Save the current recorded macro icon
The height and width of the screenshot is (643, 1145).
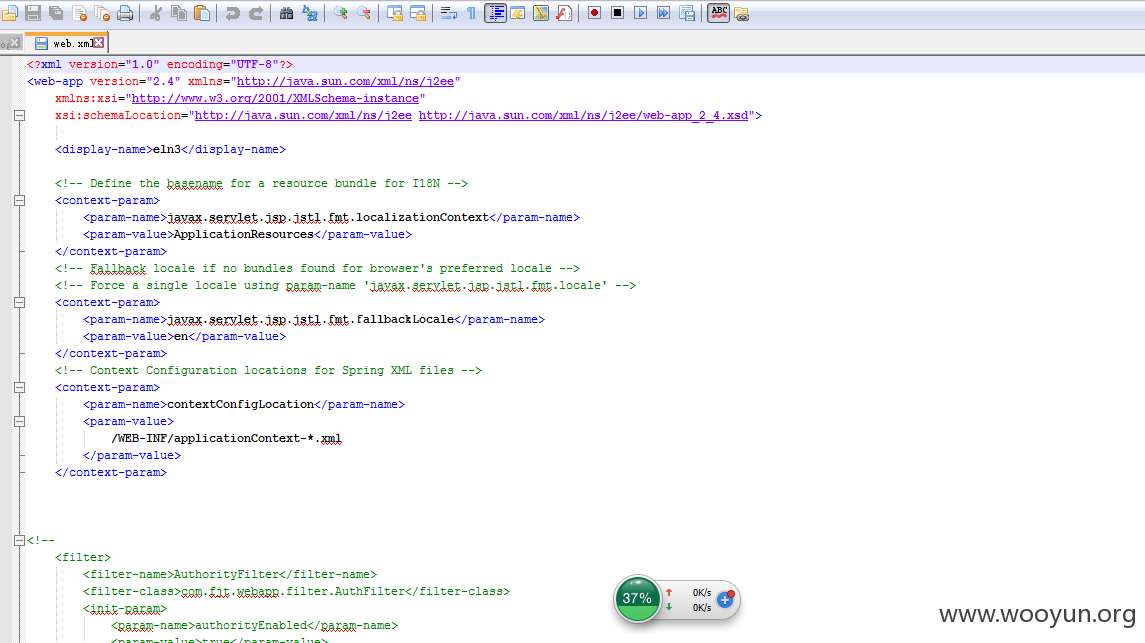(687, 13)
